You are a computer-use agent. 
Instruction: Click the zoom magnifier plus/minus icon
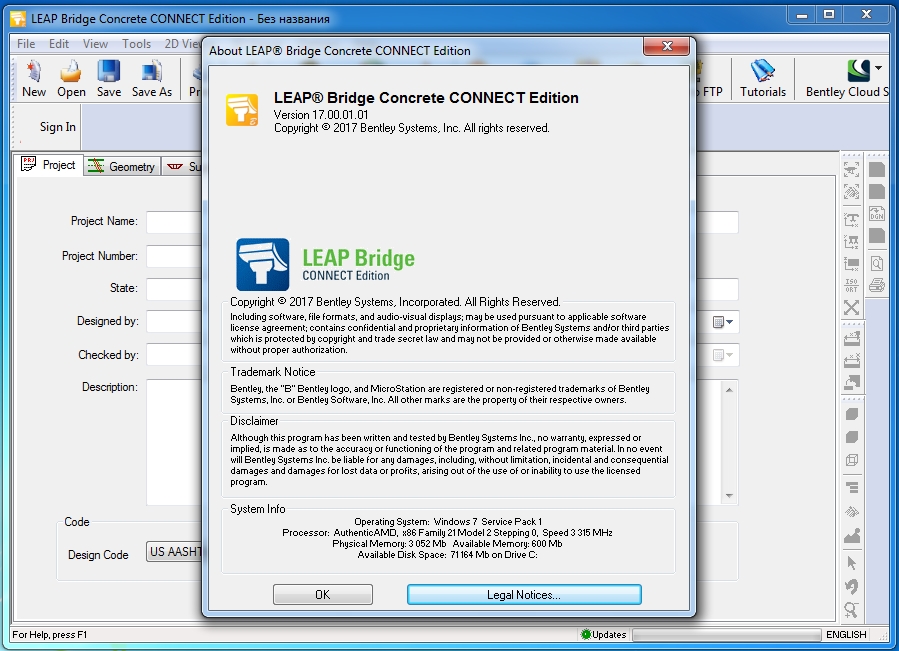coord(852,610)
